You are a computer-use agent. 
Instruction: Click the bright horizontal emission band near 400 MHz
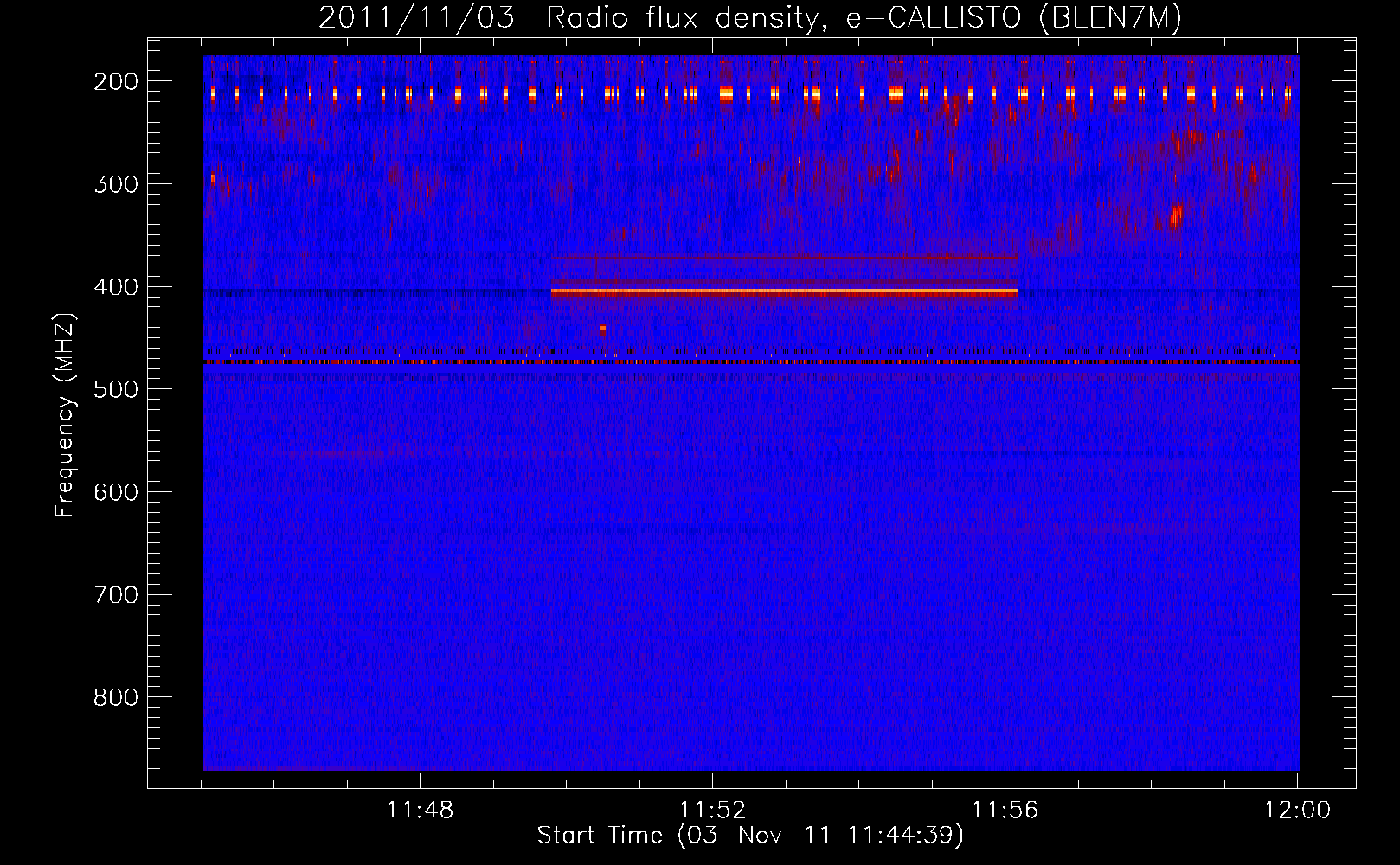[x=785, y=292]
